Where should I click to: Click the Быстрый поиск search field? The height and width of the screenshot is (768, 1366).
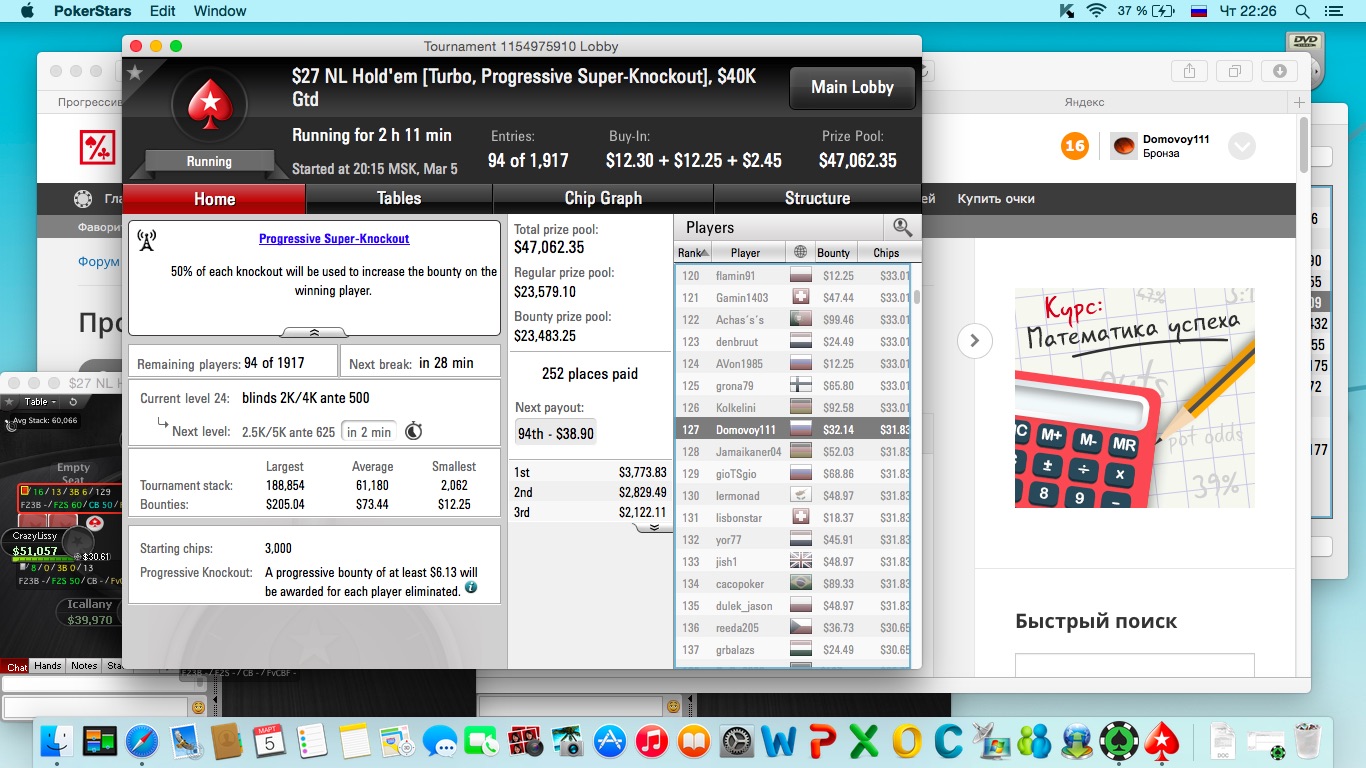[x=1134, y=665]
